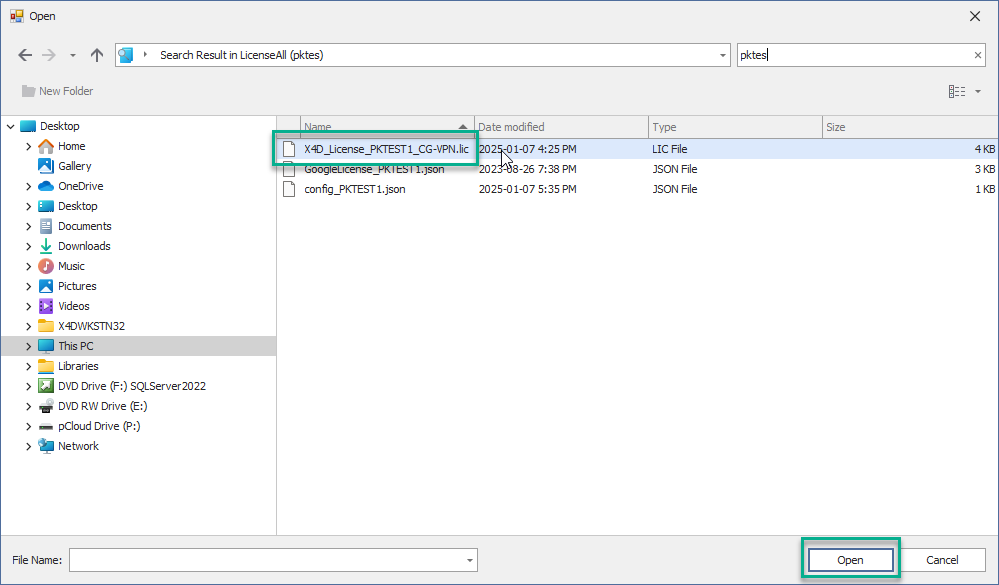The width and height of the screenshot is (999, 585).
Task: Click the Back navigation arrow
Action: [25, 55]
